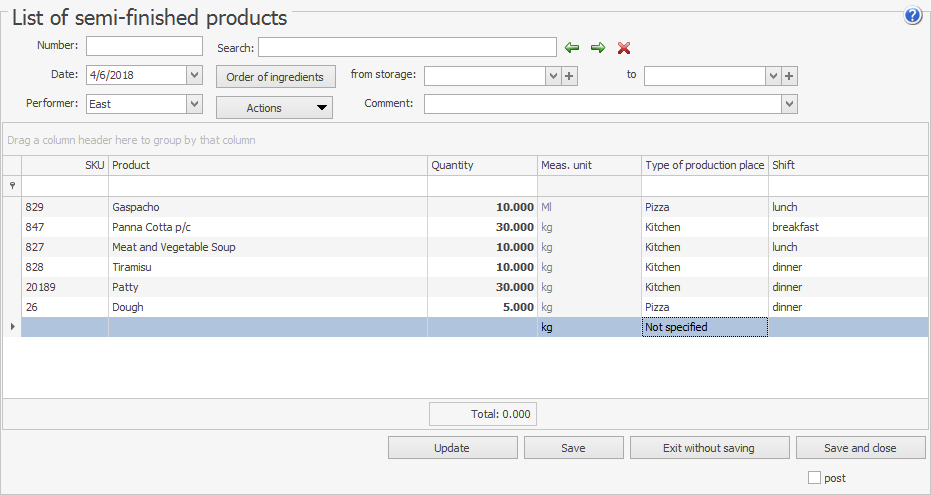Click the green left arrow search icon
Viewport: 931px width, 495px height.
(572, 48)
